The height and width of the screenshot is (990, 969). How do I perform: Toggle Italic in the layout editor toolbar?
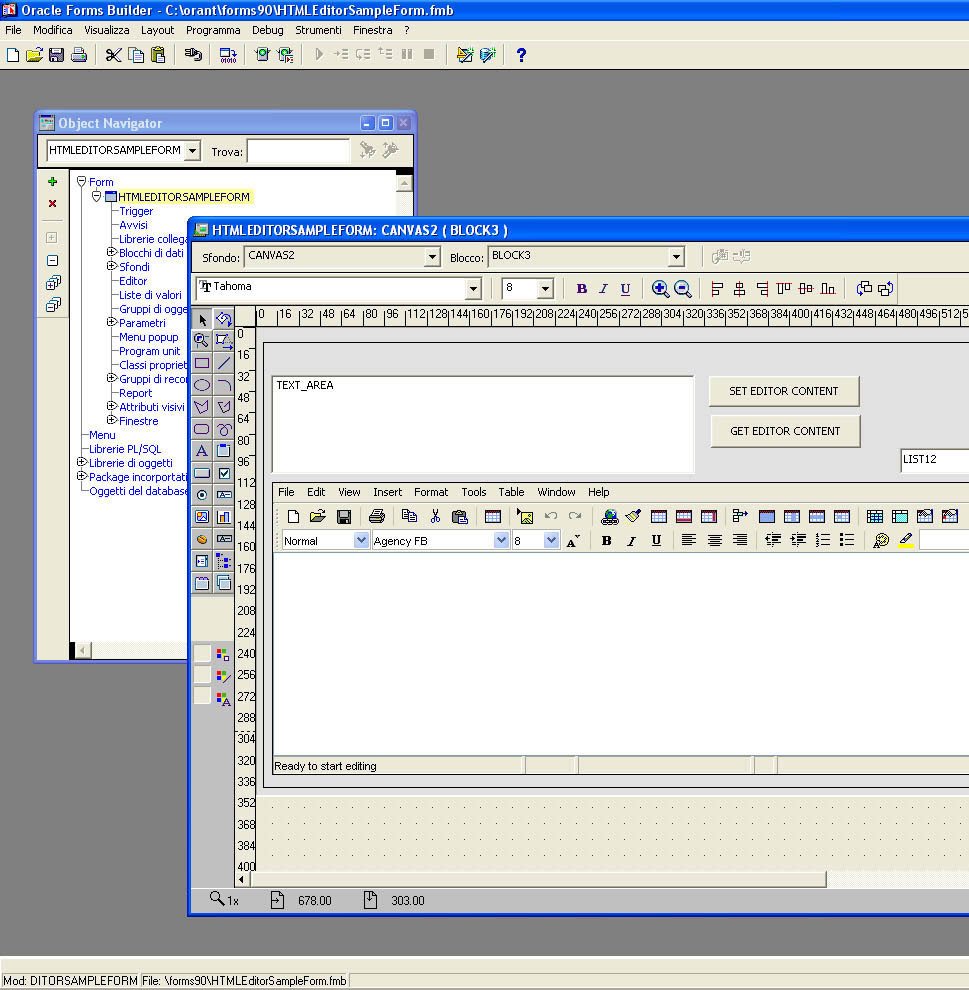(603, 289)
